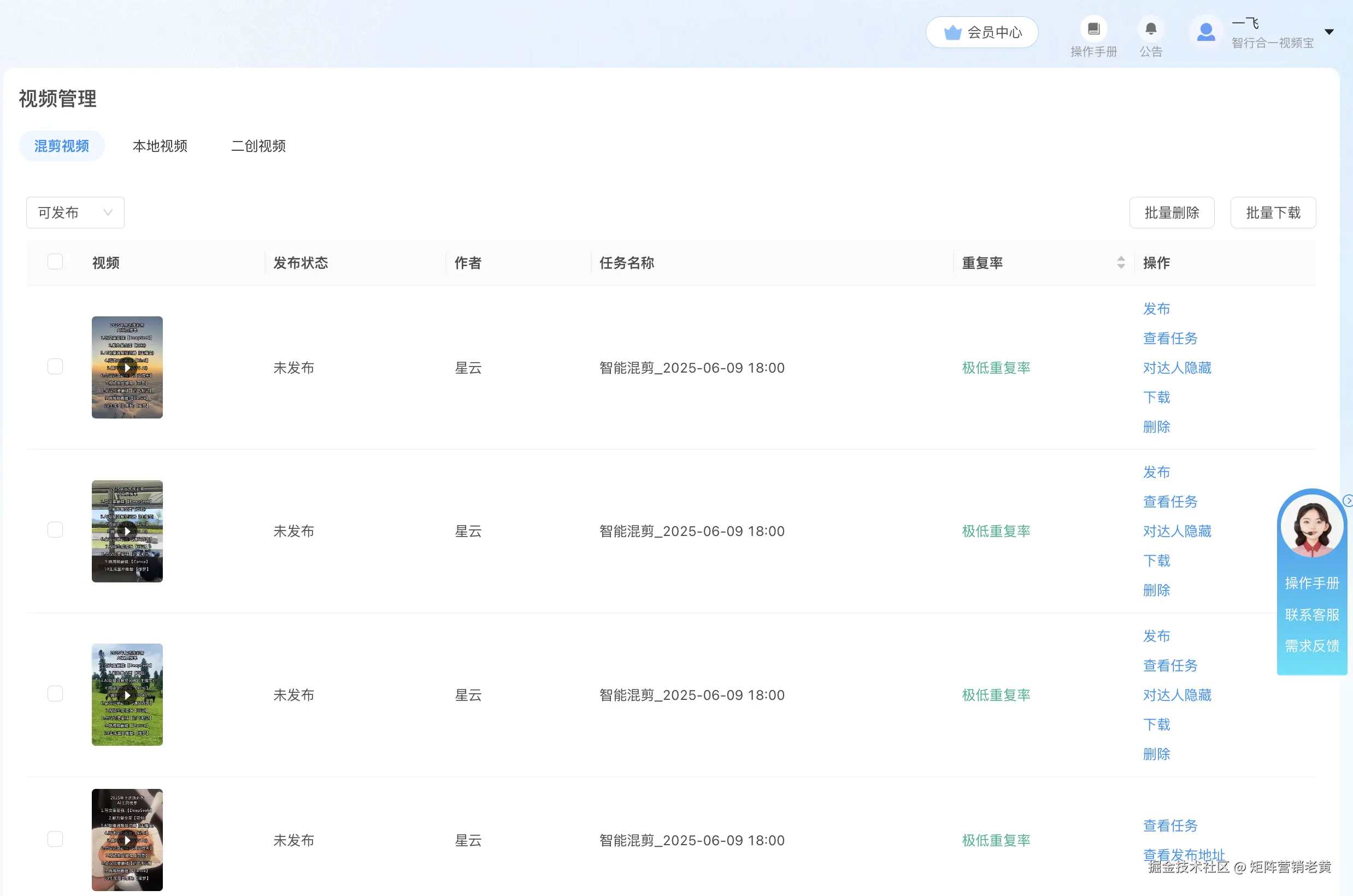Switch to 二创视频 tab
Screen dimensions: 1353x896
258,146
